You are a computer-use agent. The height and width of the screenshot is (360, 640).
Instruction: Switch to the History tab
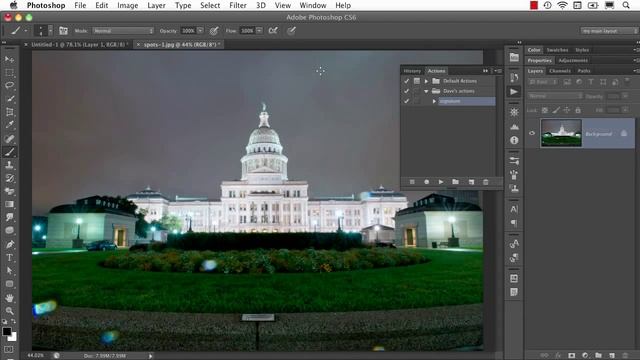pos(412,71)
